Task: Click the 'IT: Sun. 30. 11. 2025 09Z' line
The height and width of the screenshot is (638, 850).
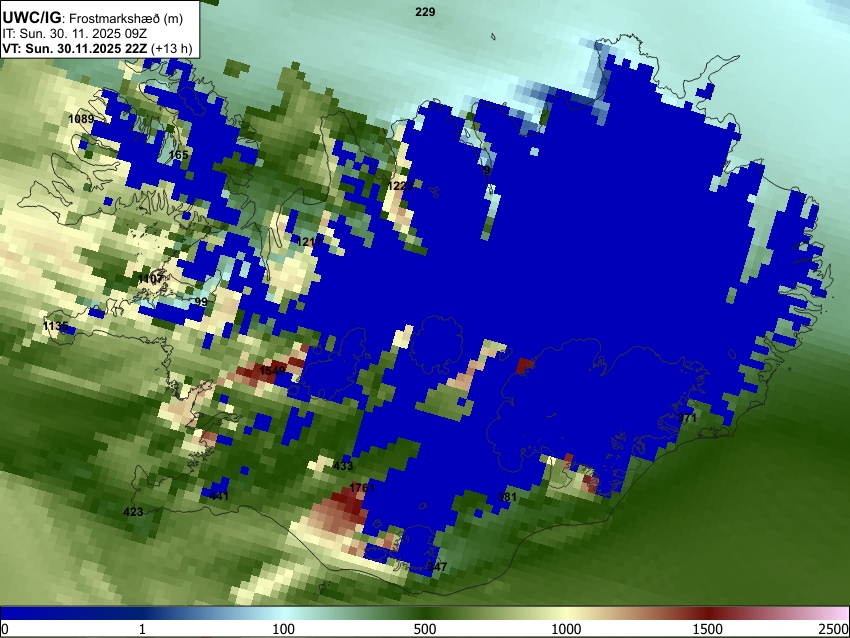Action: pyautogui.click(x=75, y=34)
